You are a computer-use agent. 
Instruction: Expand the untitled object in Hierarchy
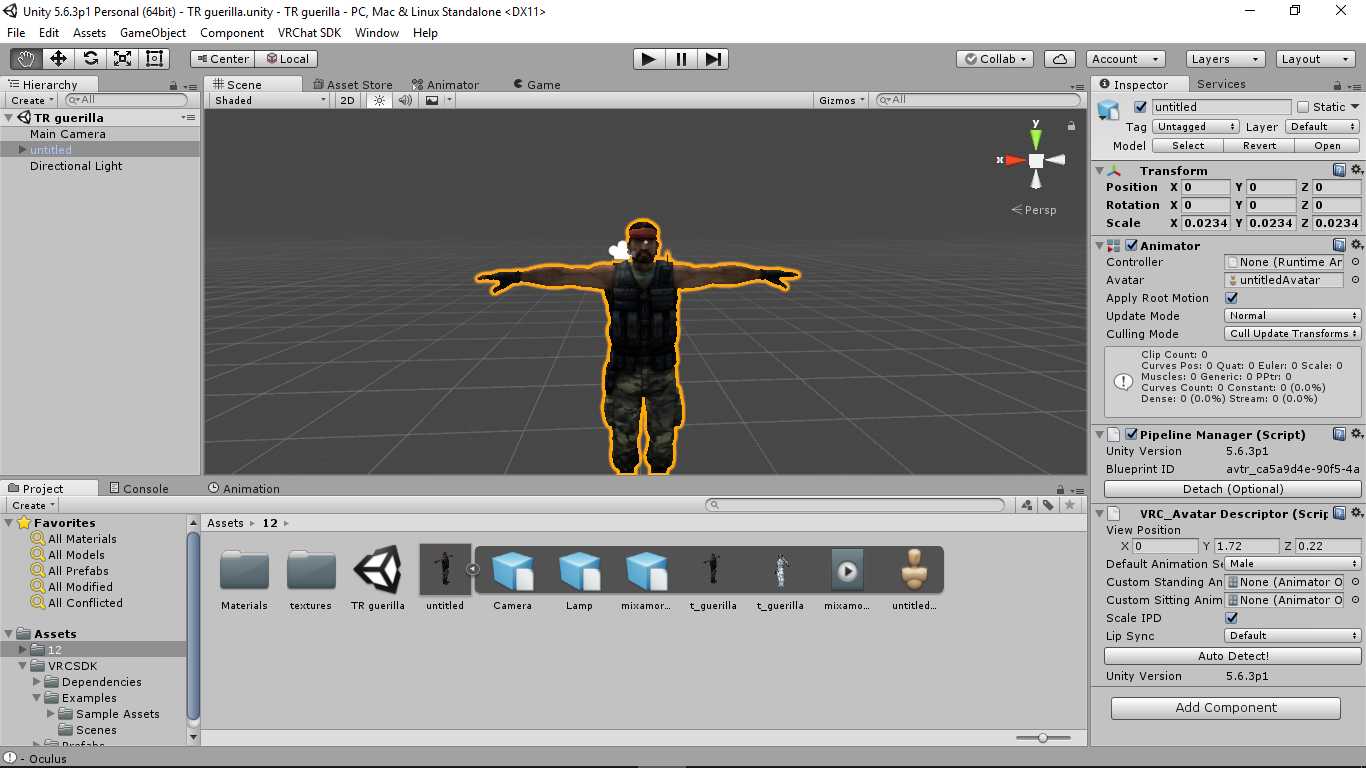[22, 150]
